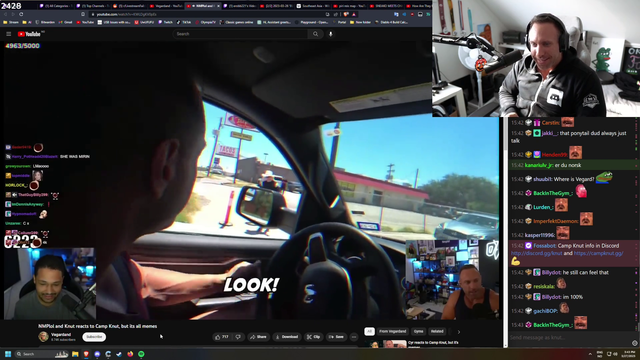The height and width of the screenshot is (360, 640).
Task: Click the Download button under video
Action: [x=287, y=337]
